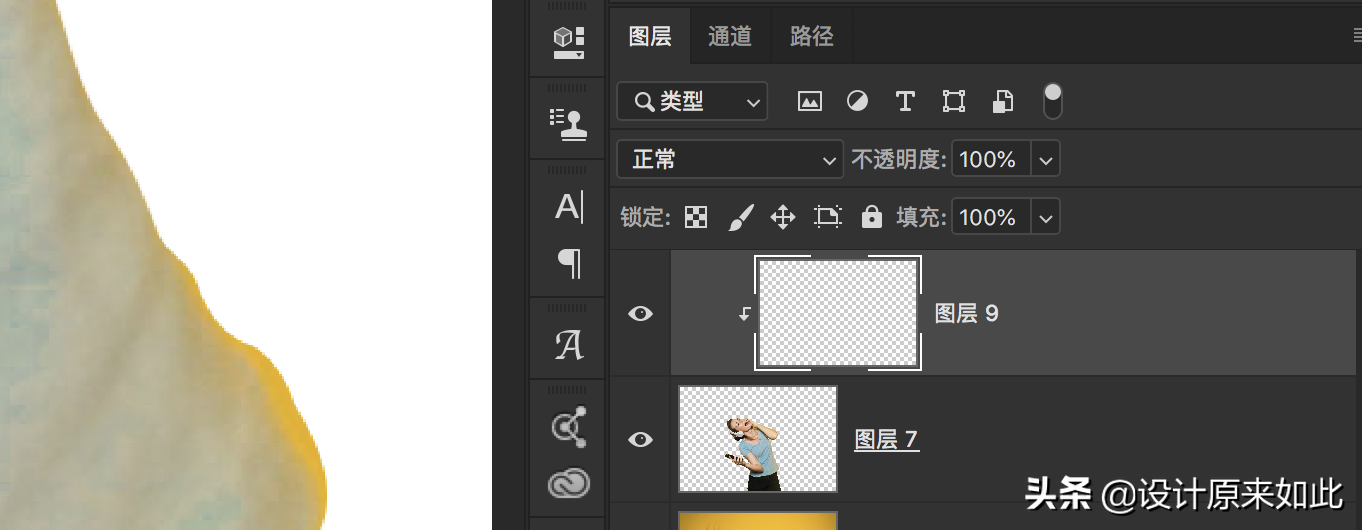The image size is (1362, 530).
Task: Click the 不透明度 100% value field
Action: (991, 159)
